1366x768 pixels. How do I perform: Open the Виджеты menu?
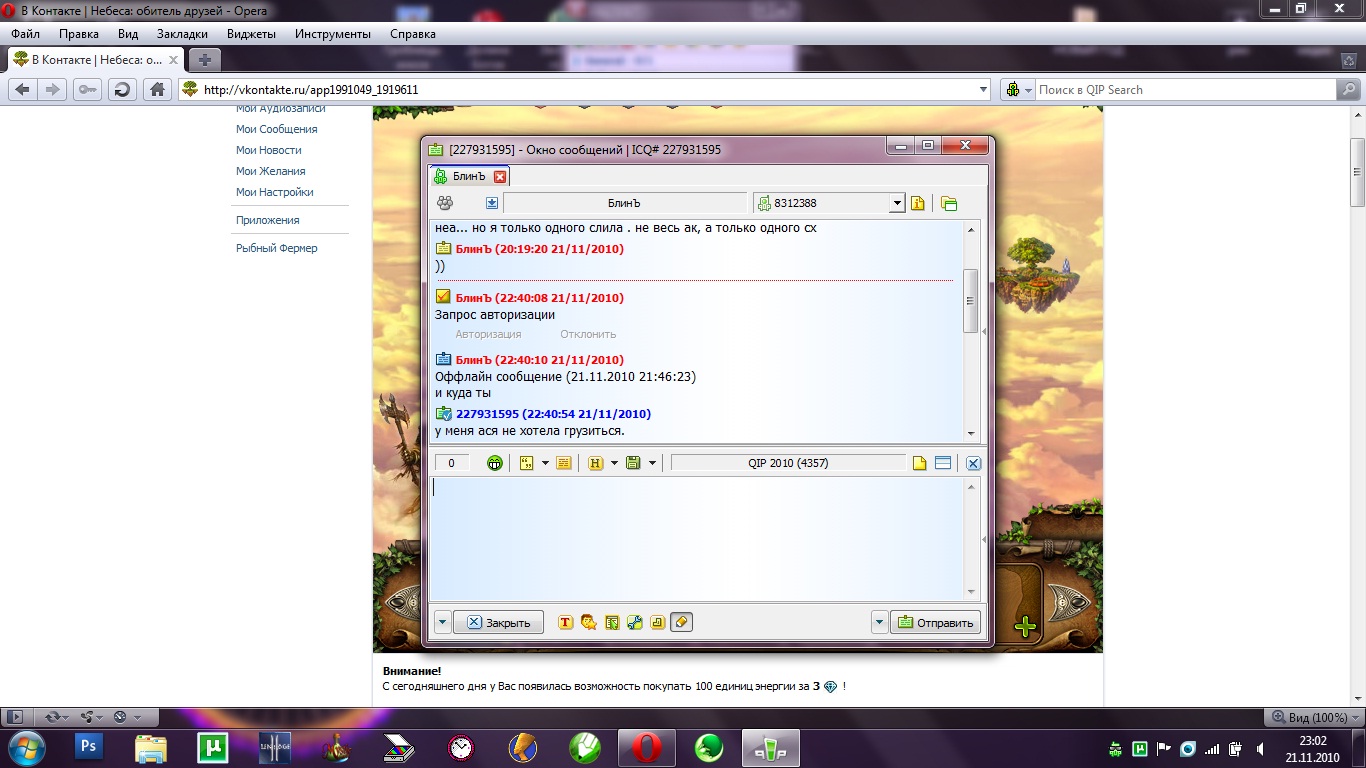pyautogui.click(x=251, y=33)
